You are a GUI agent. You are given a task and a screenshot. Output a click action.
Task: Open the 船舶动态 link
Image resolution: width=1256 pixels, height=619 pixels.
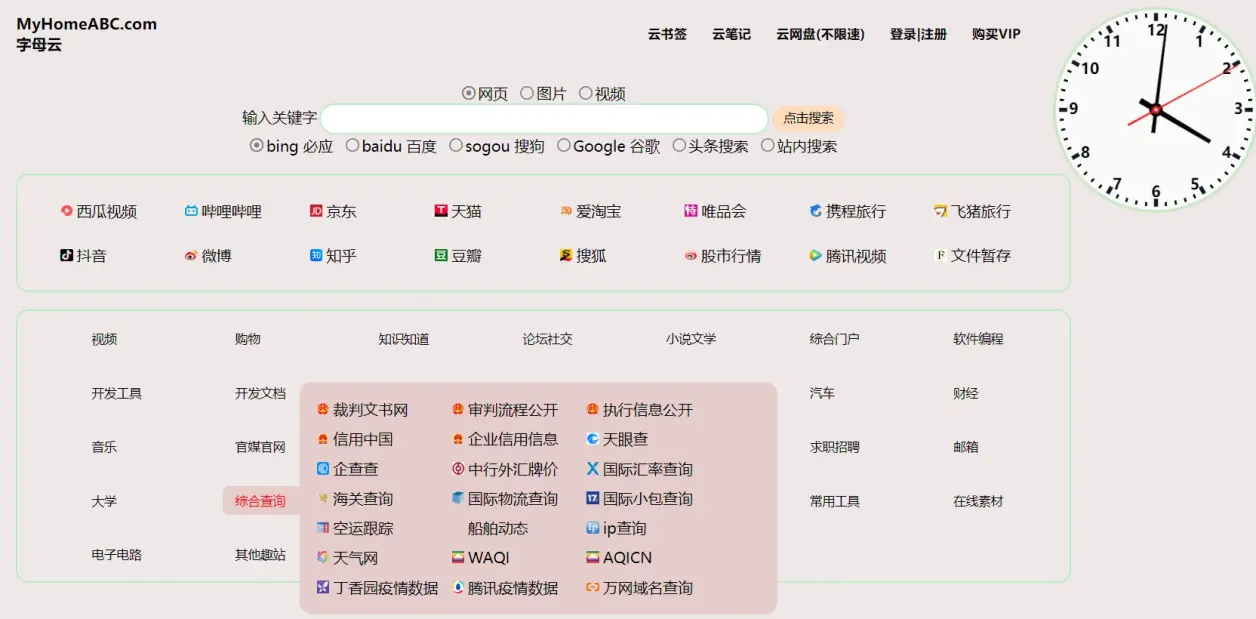(x=498, y=528)
